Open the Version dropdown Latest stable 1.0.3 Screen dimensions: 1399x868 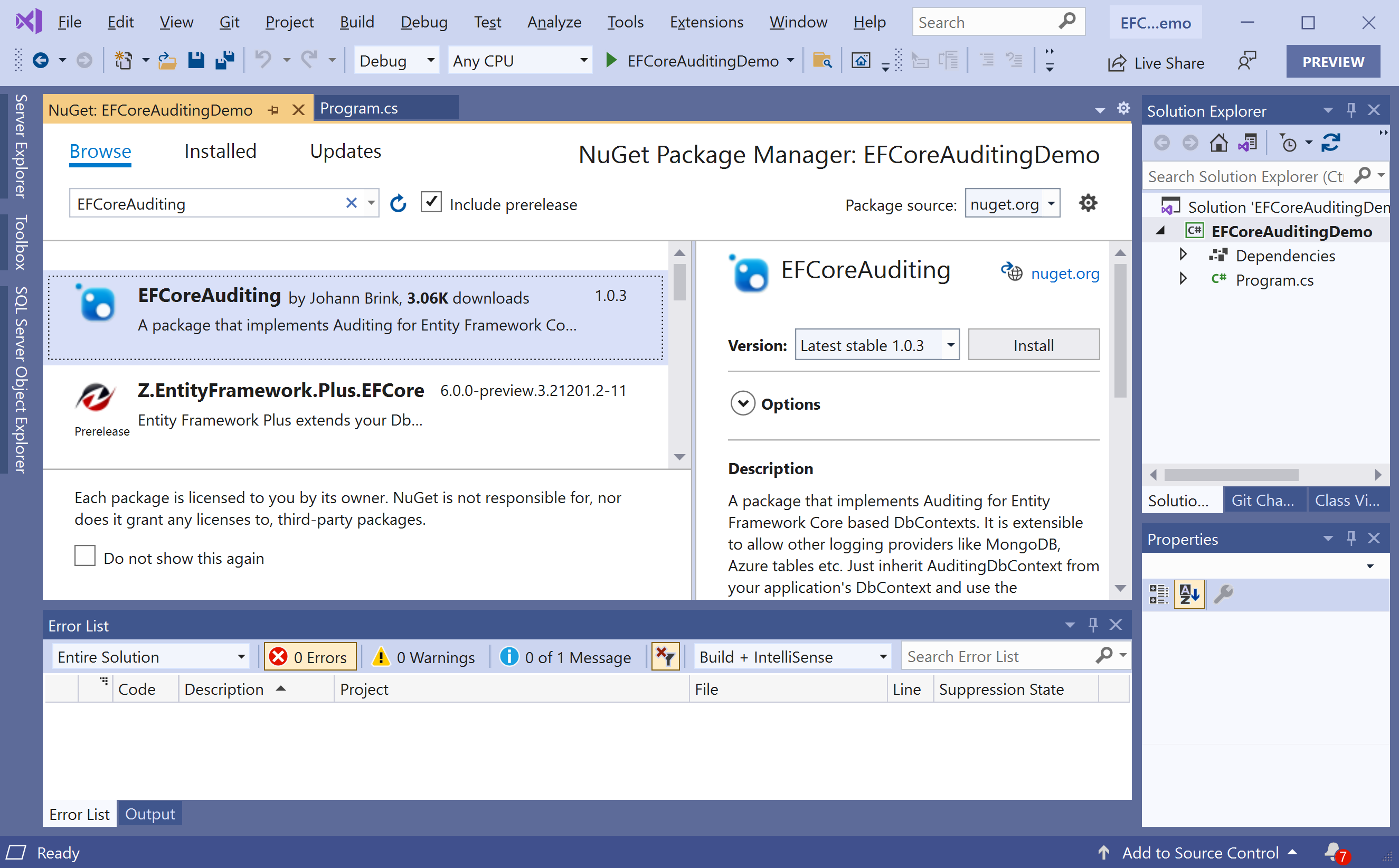tap(876, 345)
